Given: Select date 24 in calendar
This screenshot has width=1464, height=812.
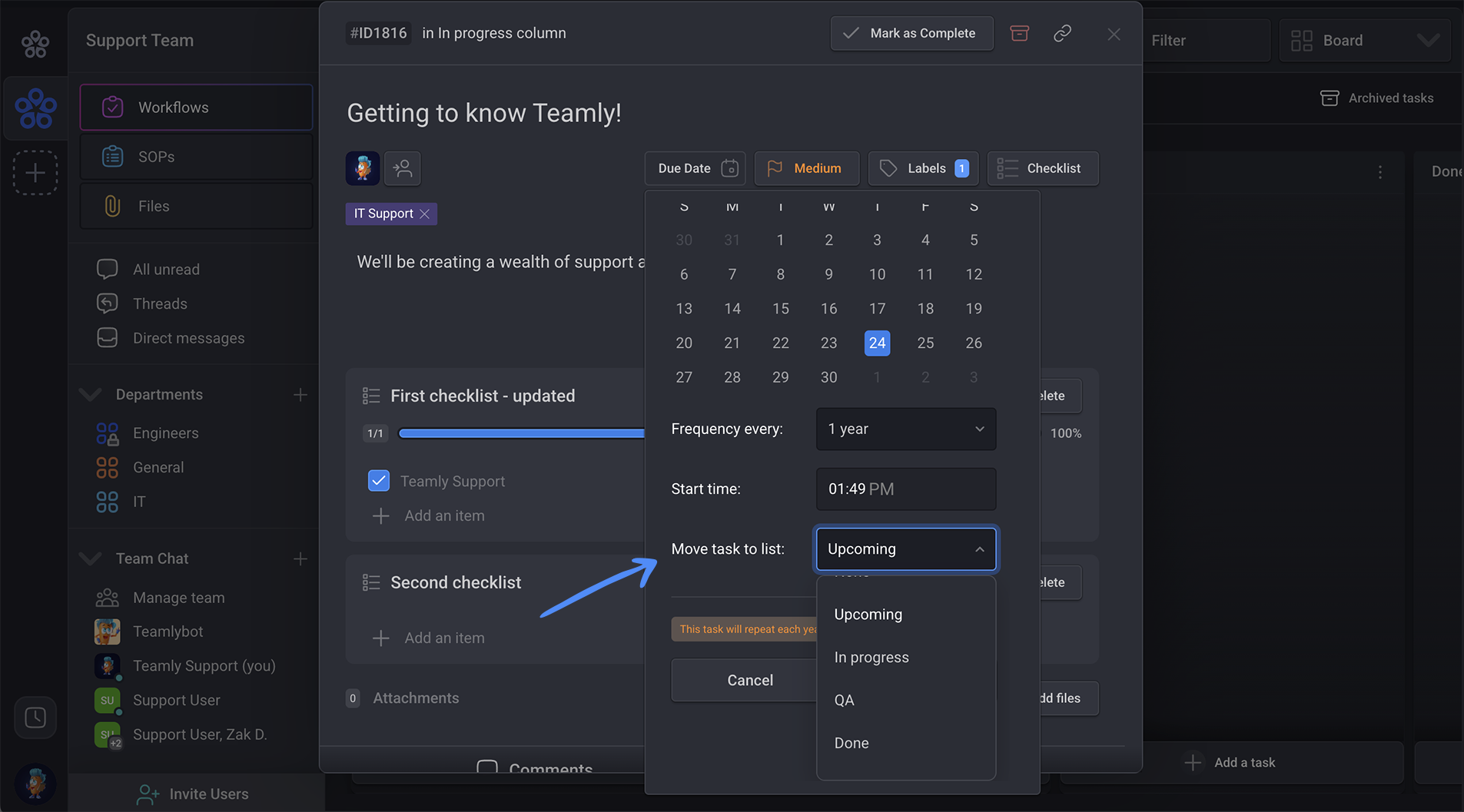Looking at the screenshot, I should pos(877,343).
